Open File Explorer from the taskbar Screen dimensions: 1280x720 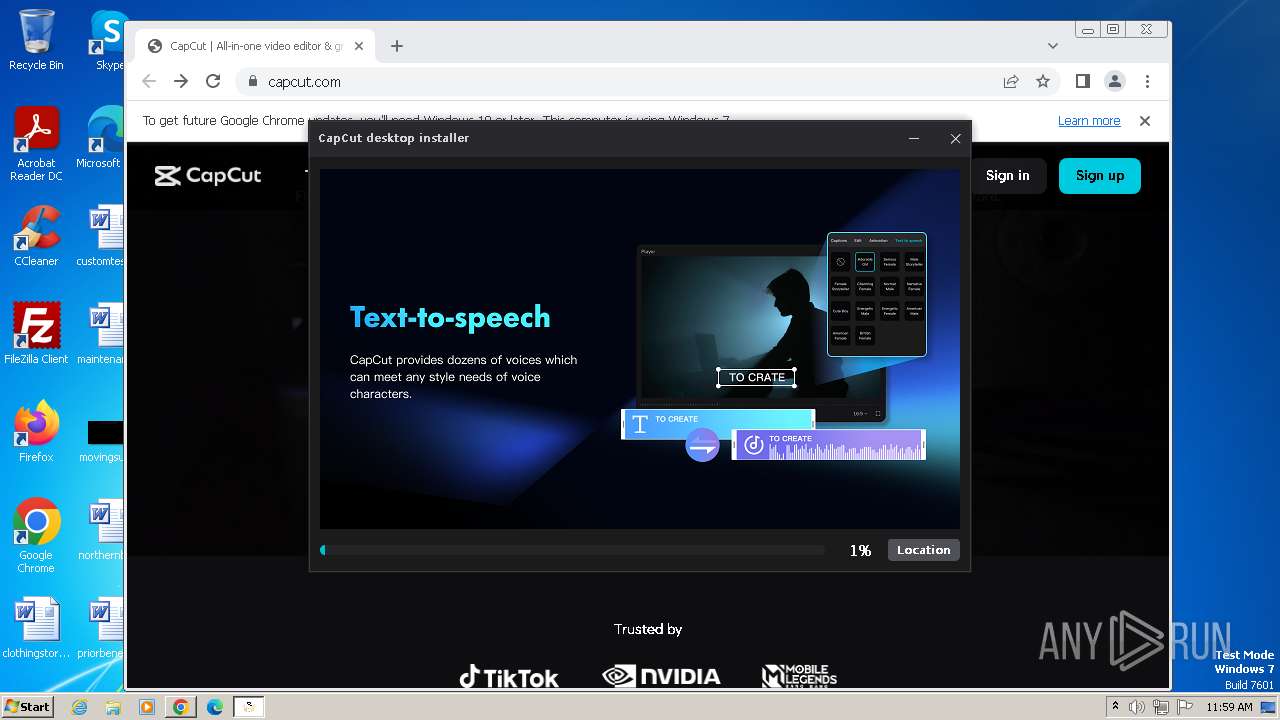(x=113, y=707)
